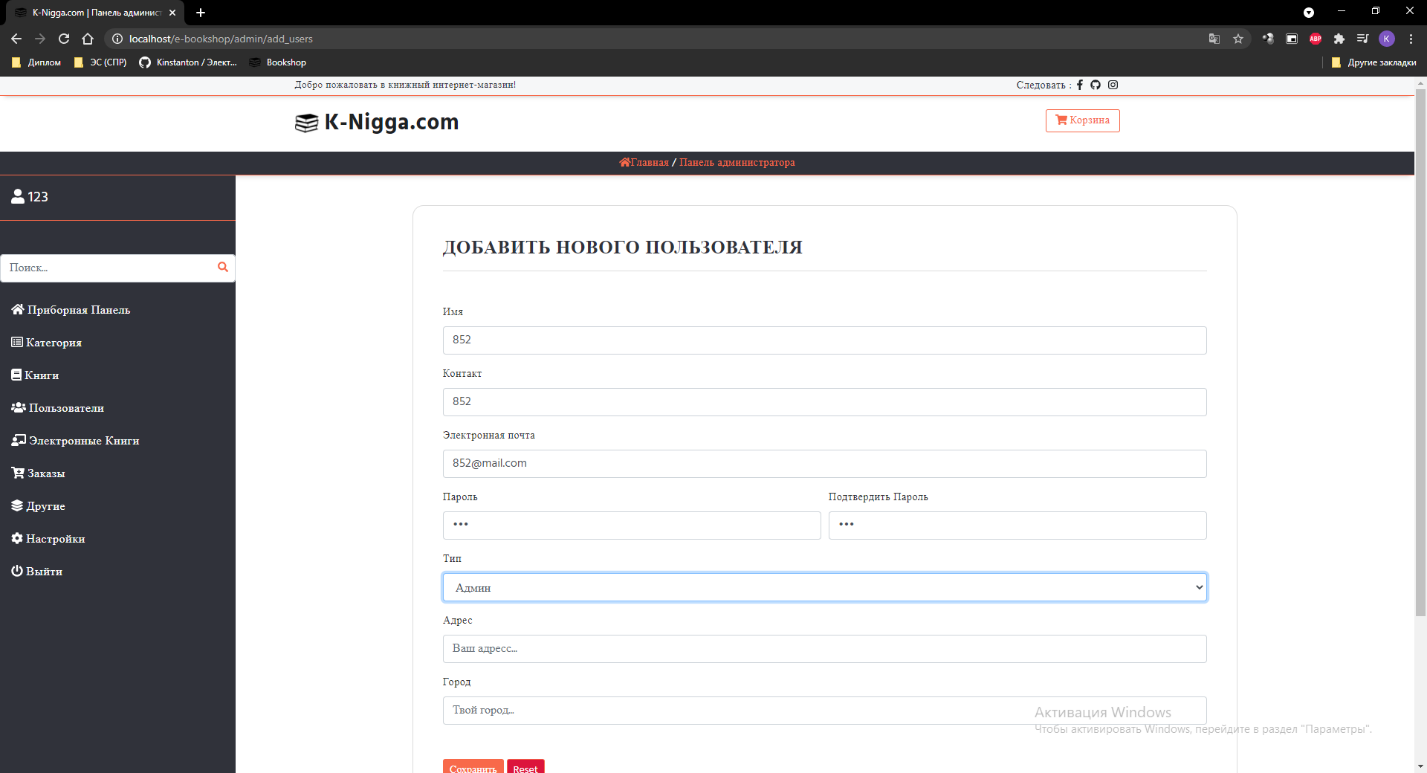Open Другие in the sidebar
The width and height of the screenshot is (1427, 773).
tap(38, 507)
